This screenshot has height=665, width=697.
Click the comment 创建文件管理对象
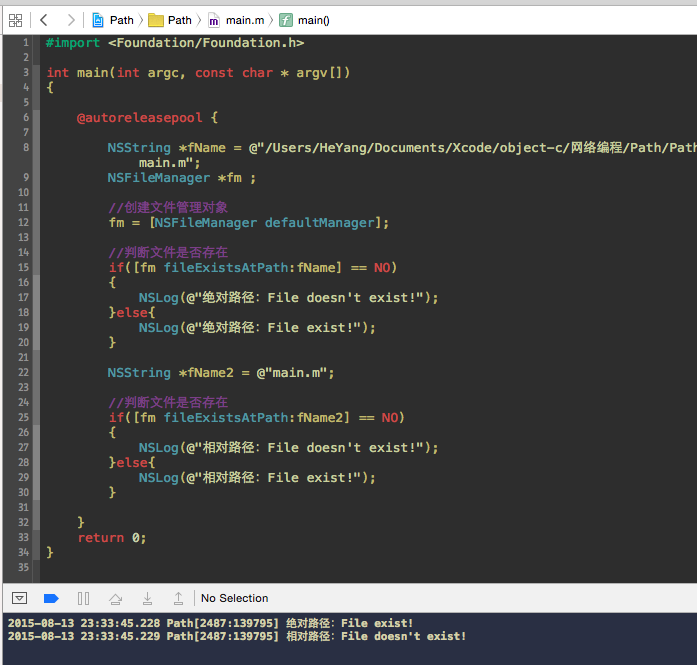point(168,207)
